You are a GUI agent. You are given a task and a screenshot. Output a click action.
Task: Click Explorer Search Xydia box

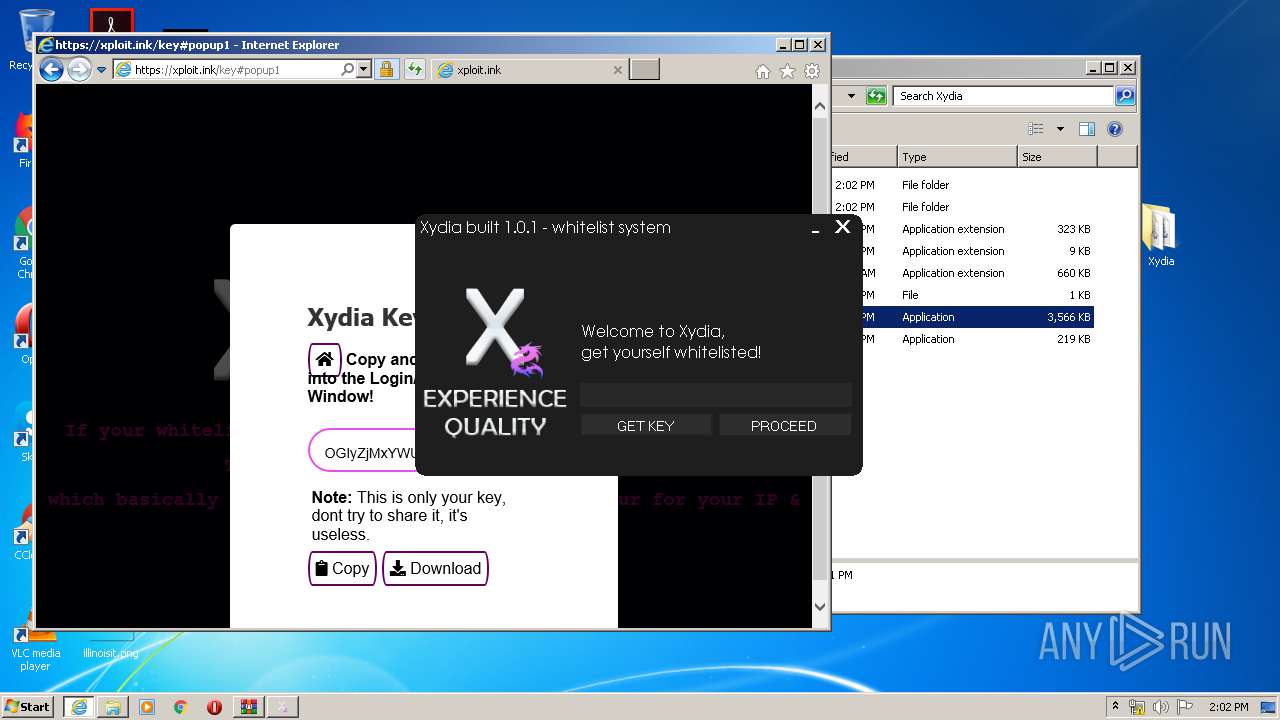tap(1003, 96)
